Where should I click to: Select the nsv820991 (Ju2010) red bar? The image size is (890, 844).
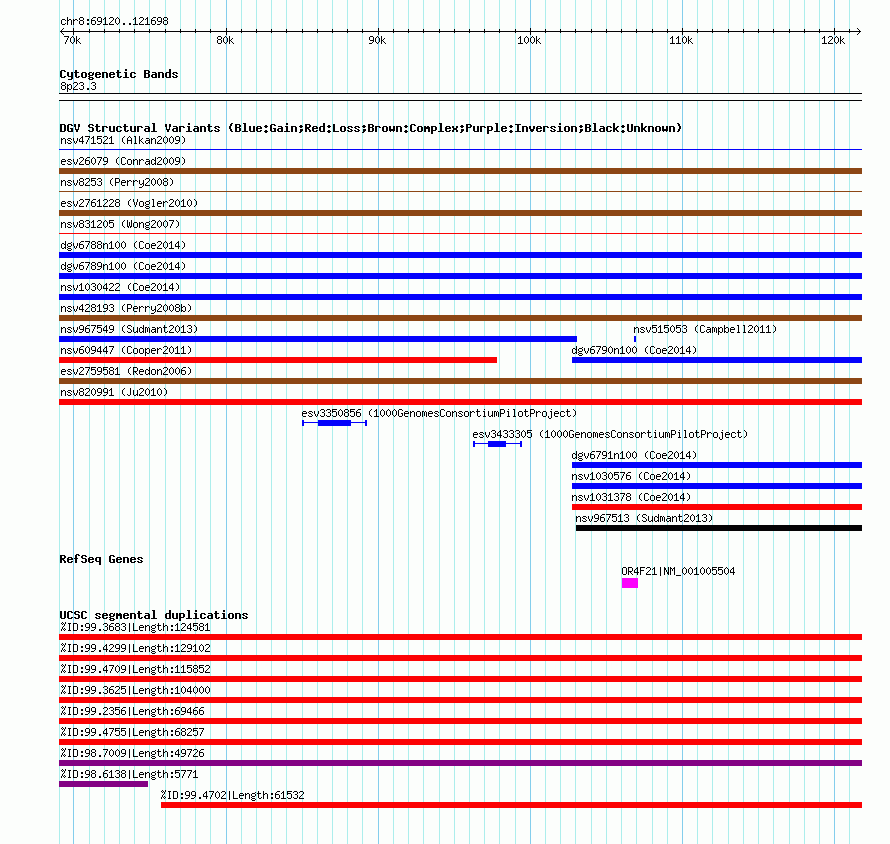460,402
